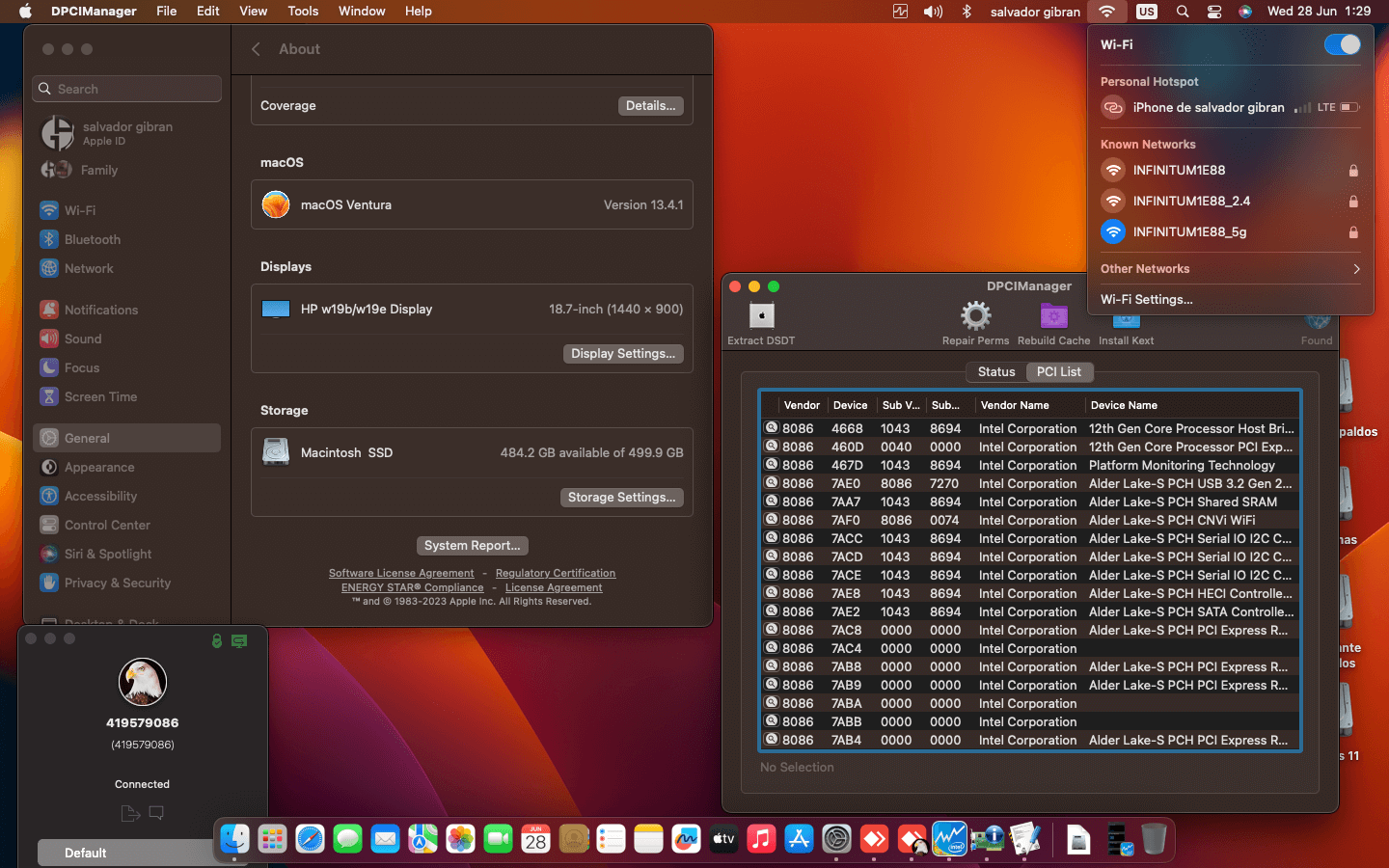Sort by the Device Name column header
The width and height of the screenshot is (1389, 868).
coord(1191,405)
